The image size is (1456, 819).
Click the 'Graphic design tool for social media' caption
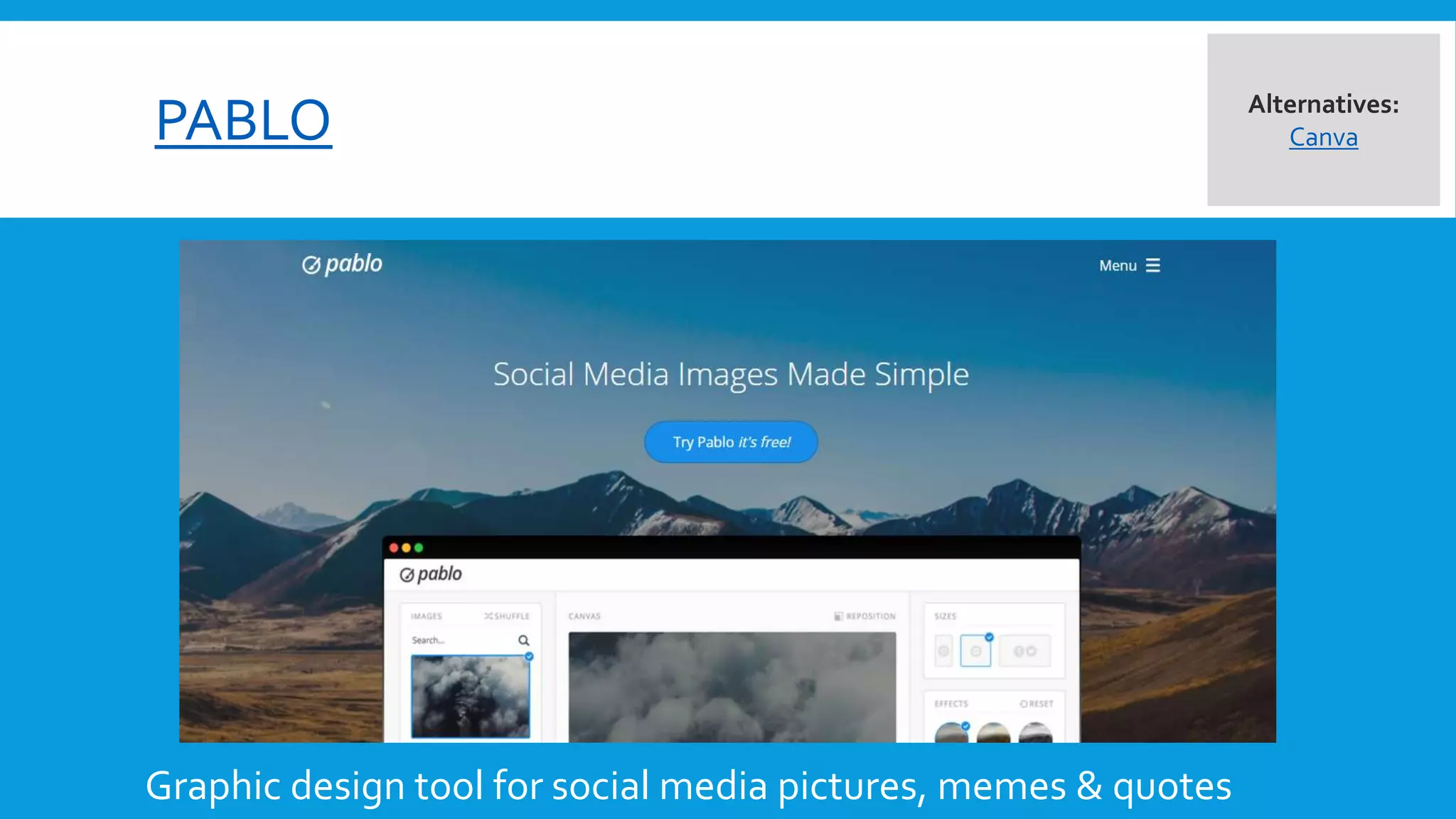click(688, 786)
